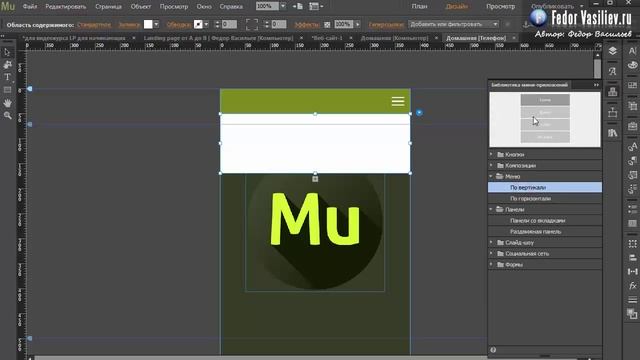This screenshot has width=640, height=360.
Task: Select the Crop tool
Action: (7, 65)
